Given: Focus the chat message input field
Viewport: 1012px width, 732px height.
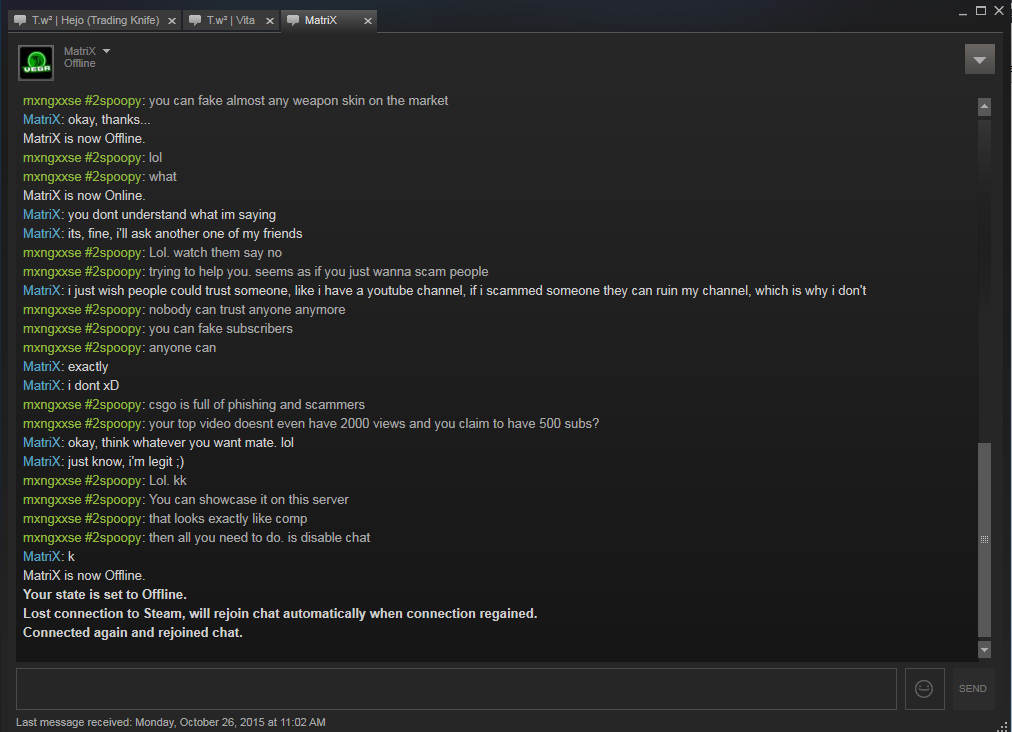Looking at the screenshot, I should click(x=456, y=689).
